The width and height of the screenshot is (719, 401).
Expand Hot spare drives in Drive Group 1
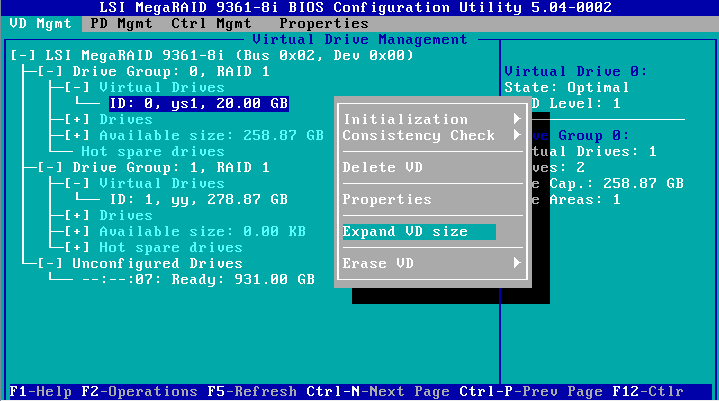click(x=77, y=248)
